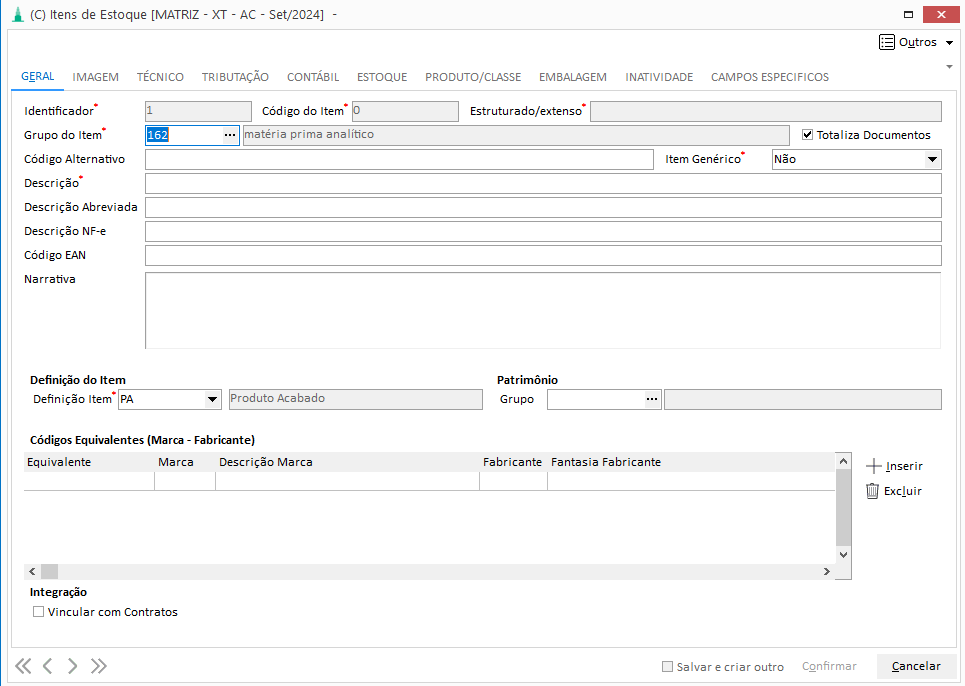This screenshot has width=965, height=686.
Task: Click the vertical scrollbar thumb in grid
Action: (844, 508)
